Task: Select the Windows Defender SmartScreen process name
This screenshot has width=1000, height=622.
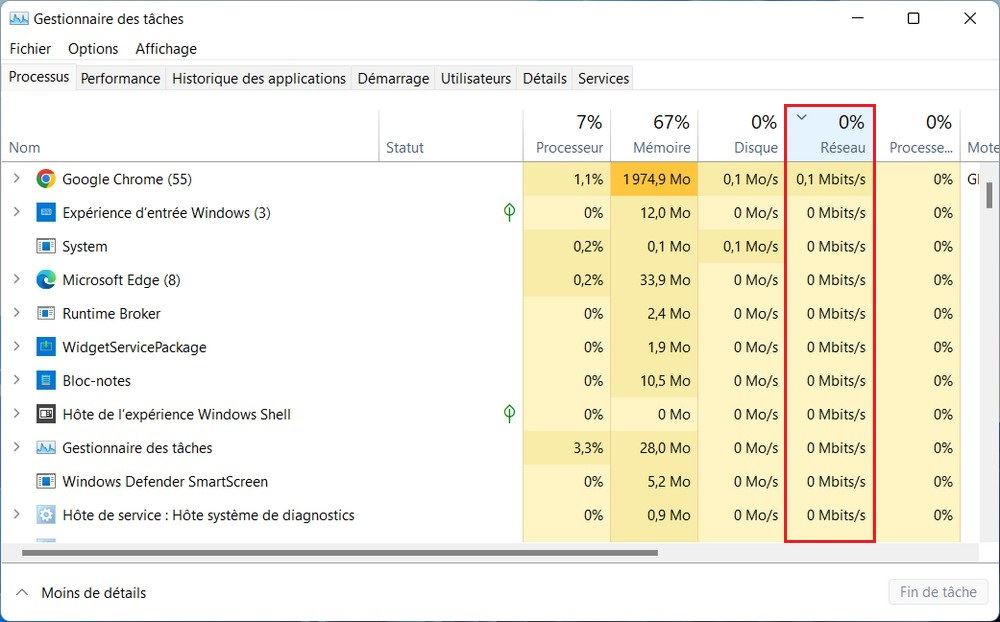Action: click(165, 482)
